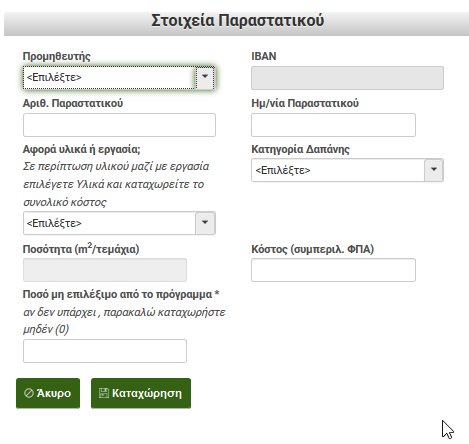Click the Κατηγορία Δαπάνης label
This screenshot has width=469, height=444.
coord(300,149)
